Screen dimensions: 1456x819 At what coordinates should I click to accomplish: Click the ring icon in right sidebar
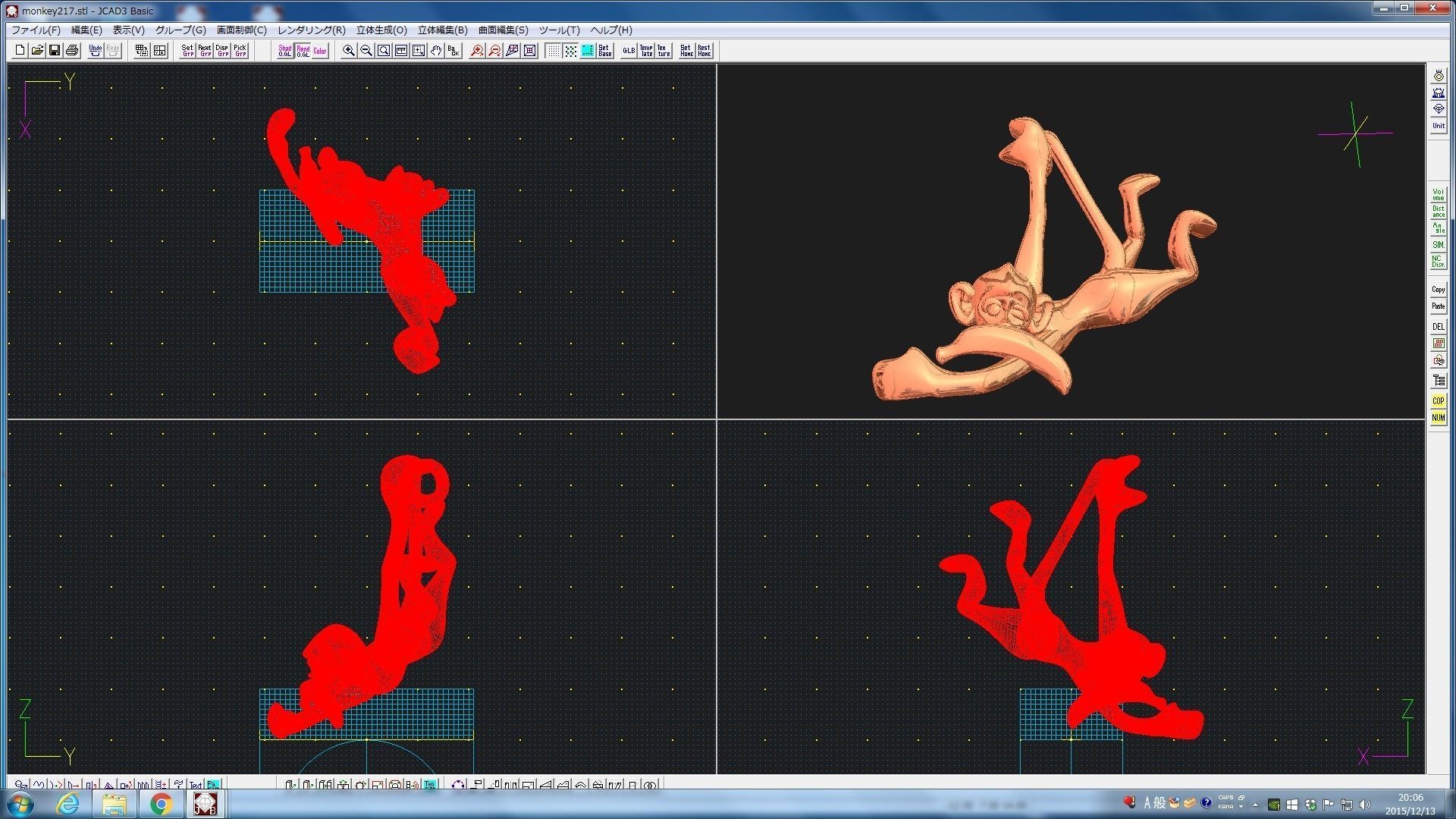point(1439,76)
